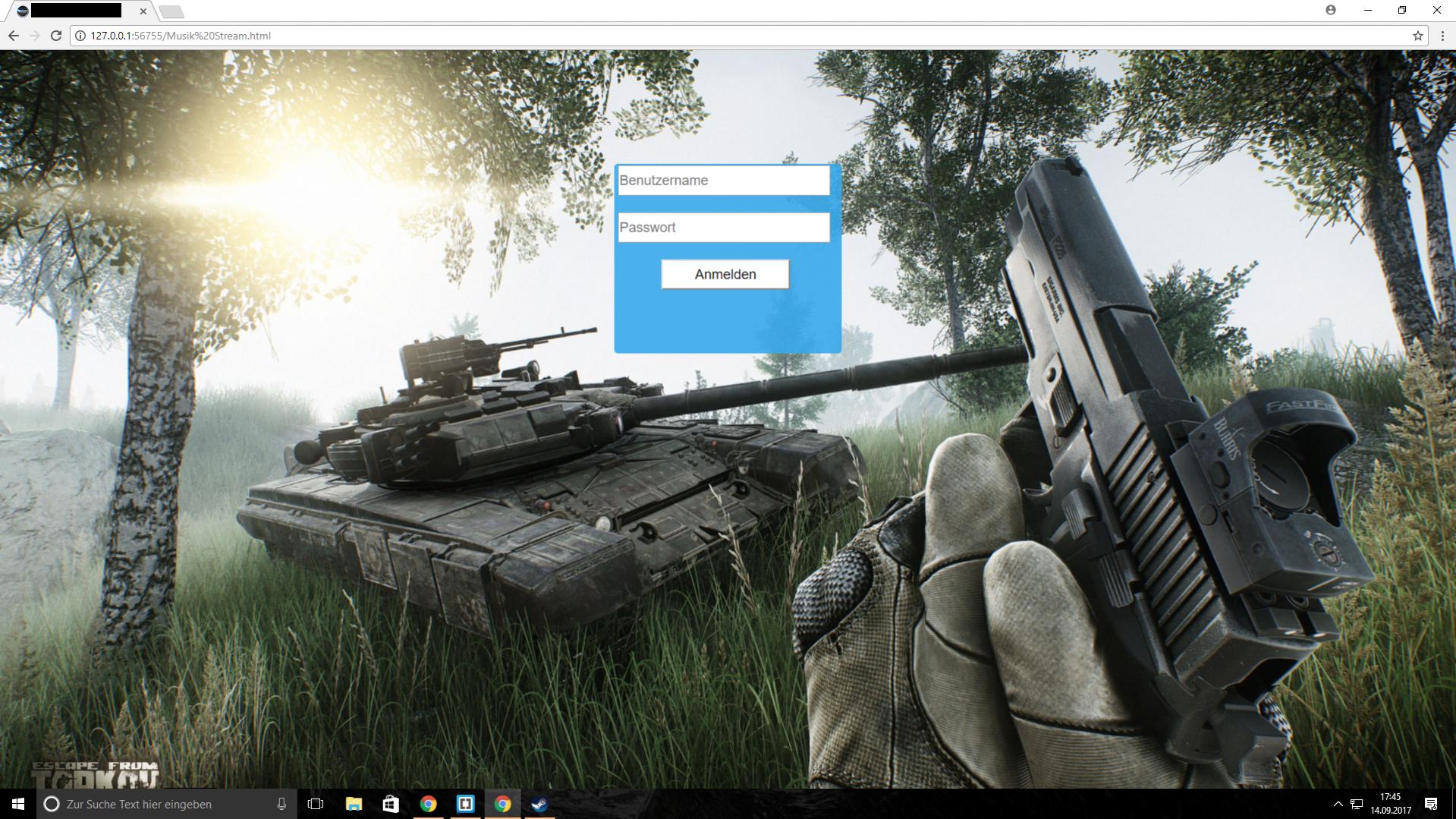The image size is (1456, 819).
Task: Go back with browser back arrow
Action: 14,36
